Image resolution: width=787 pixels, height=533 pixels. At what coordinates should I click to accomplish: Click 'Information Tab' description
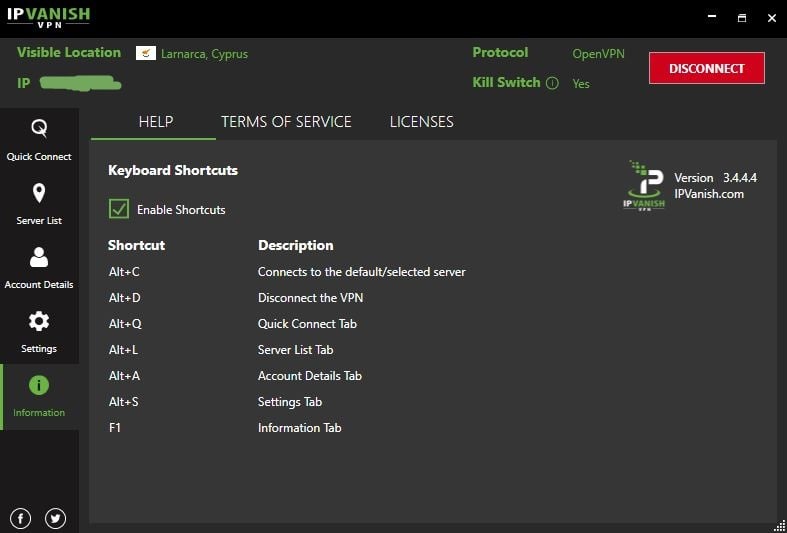(x=299, y=428)
